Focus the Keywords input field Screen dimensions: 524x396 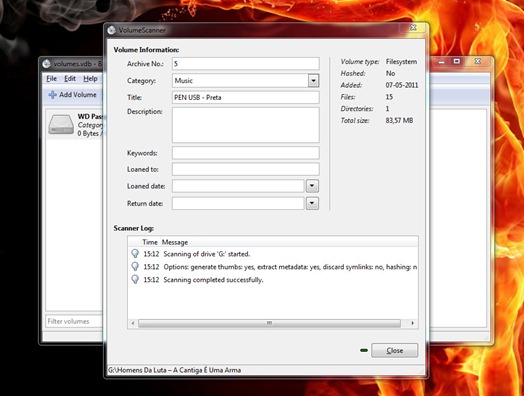point(246,153)
